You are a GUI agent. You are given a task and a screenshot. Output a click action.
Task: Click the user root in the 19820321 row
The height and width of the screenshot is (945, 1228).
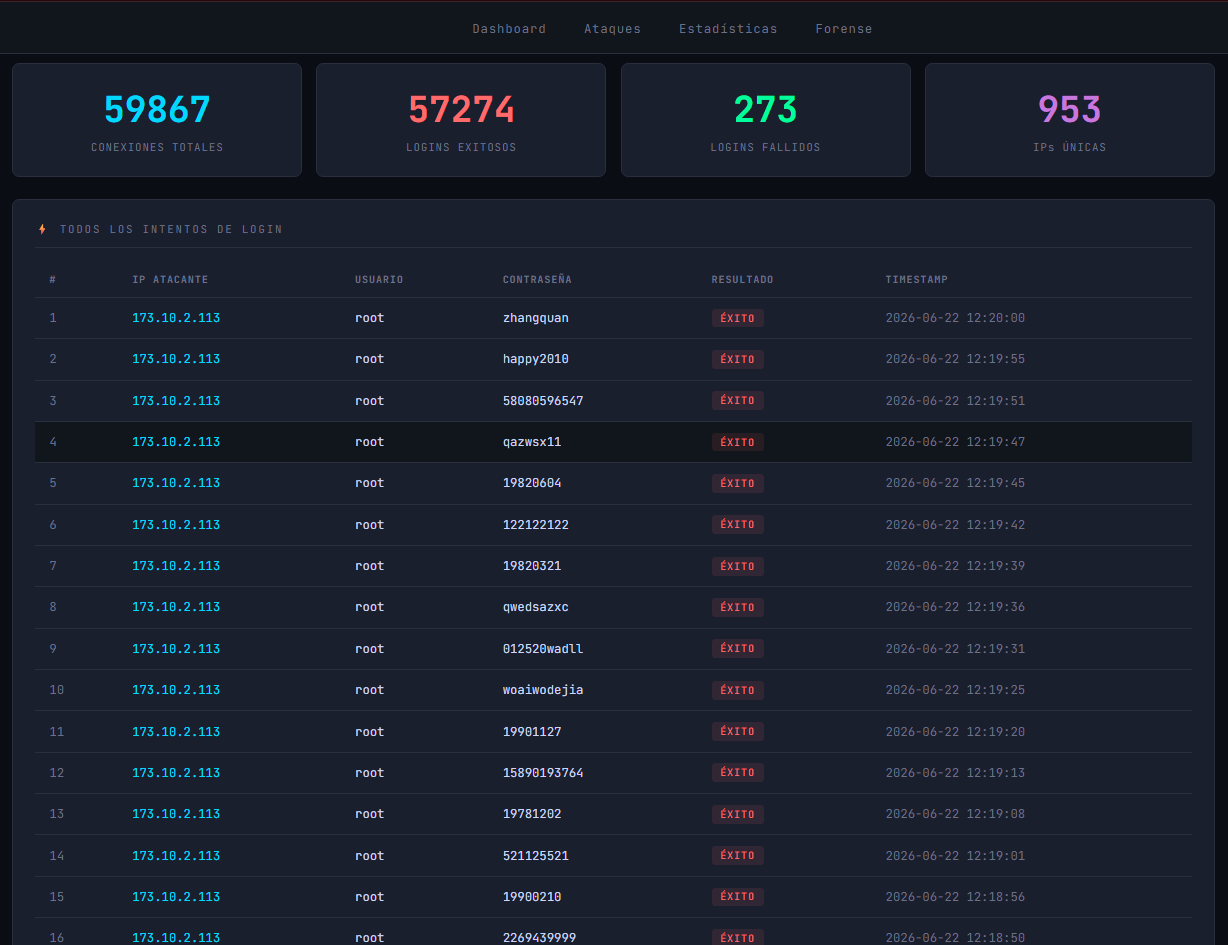370,566
